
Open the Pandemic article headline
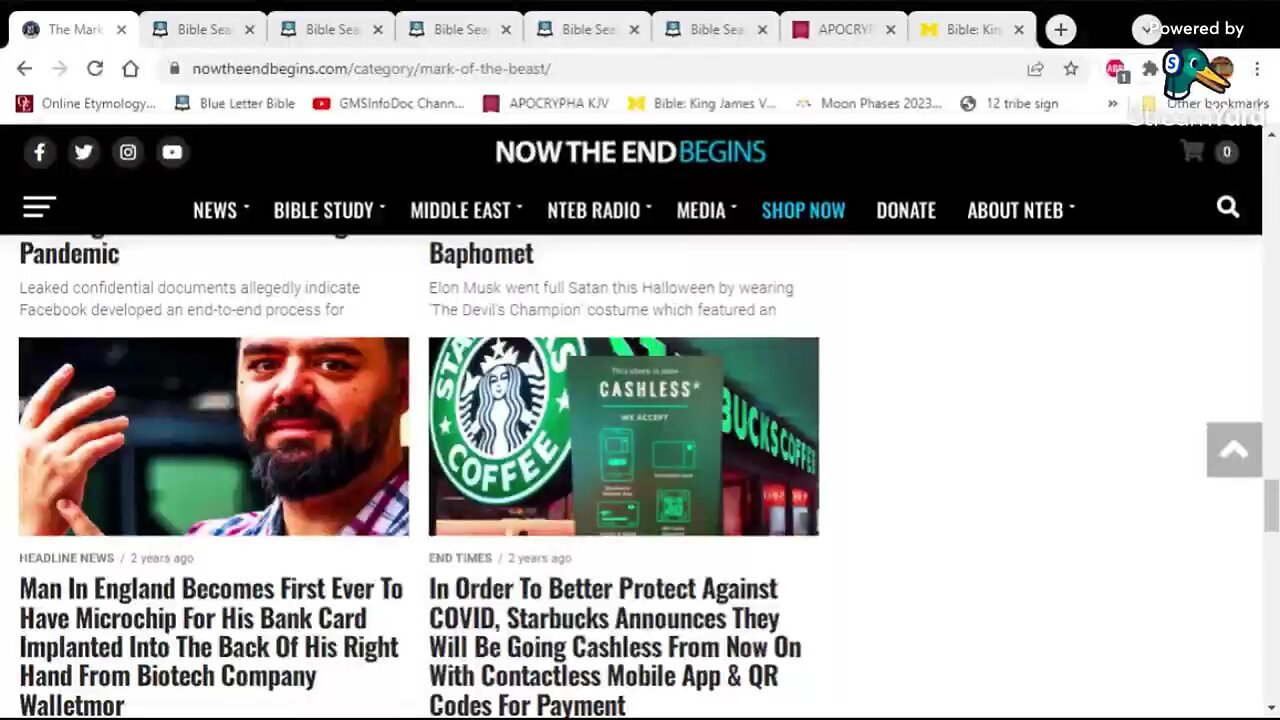(69, 252)
